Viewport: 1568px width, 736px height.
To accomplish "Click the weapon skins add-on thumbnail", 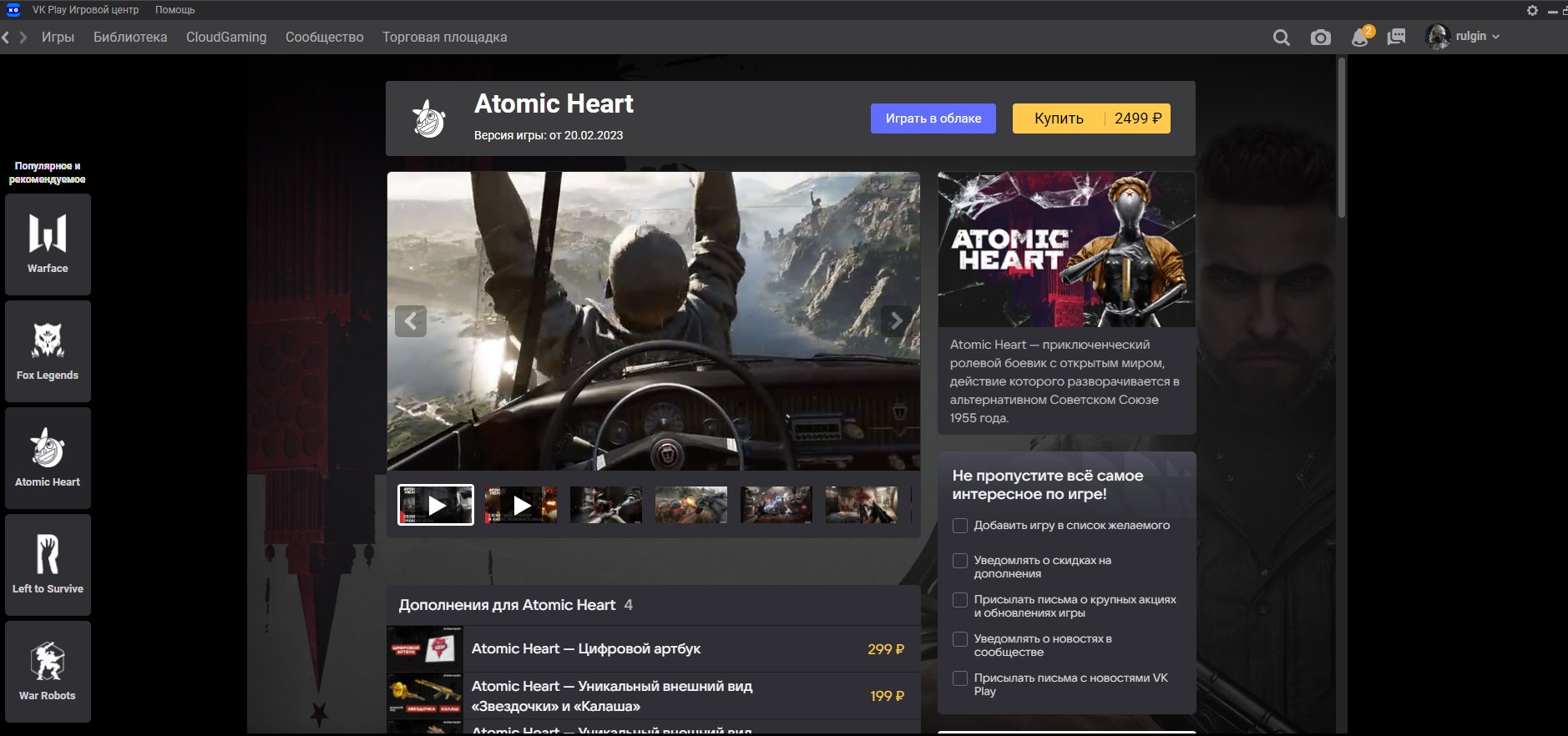I will coord(425,696).
